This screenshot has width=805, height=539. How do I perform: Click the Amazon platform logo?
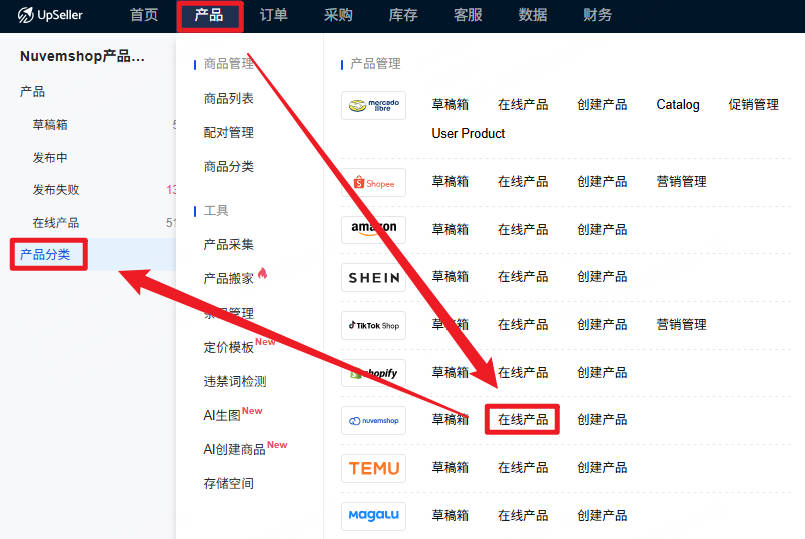[373, 229]
